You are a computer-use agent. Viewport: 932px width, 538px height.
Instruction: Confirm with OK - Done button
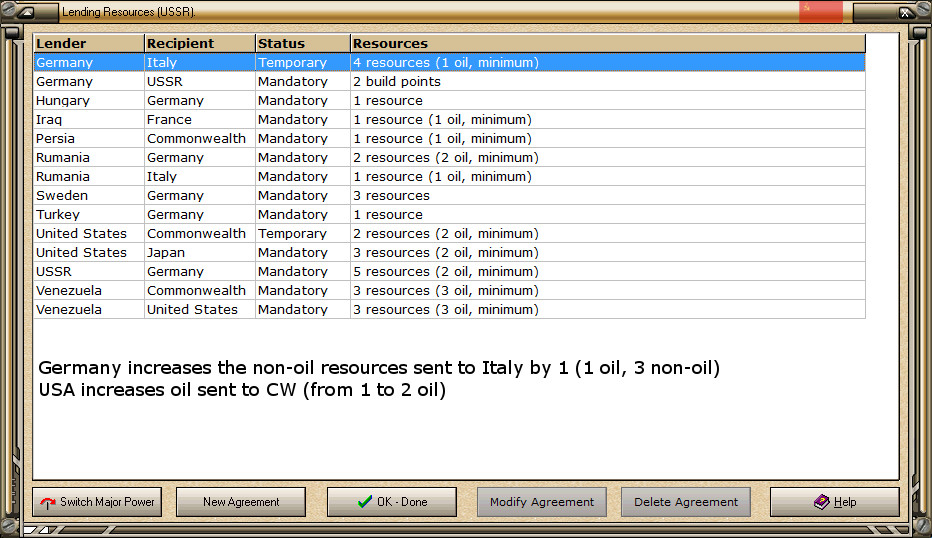click(x=392, y=502)
